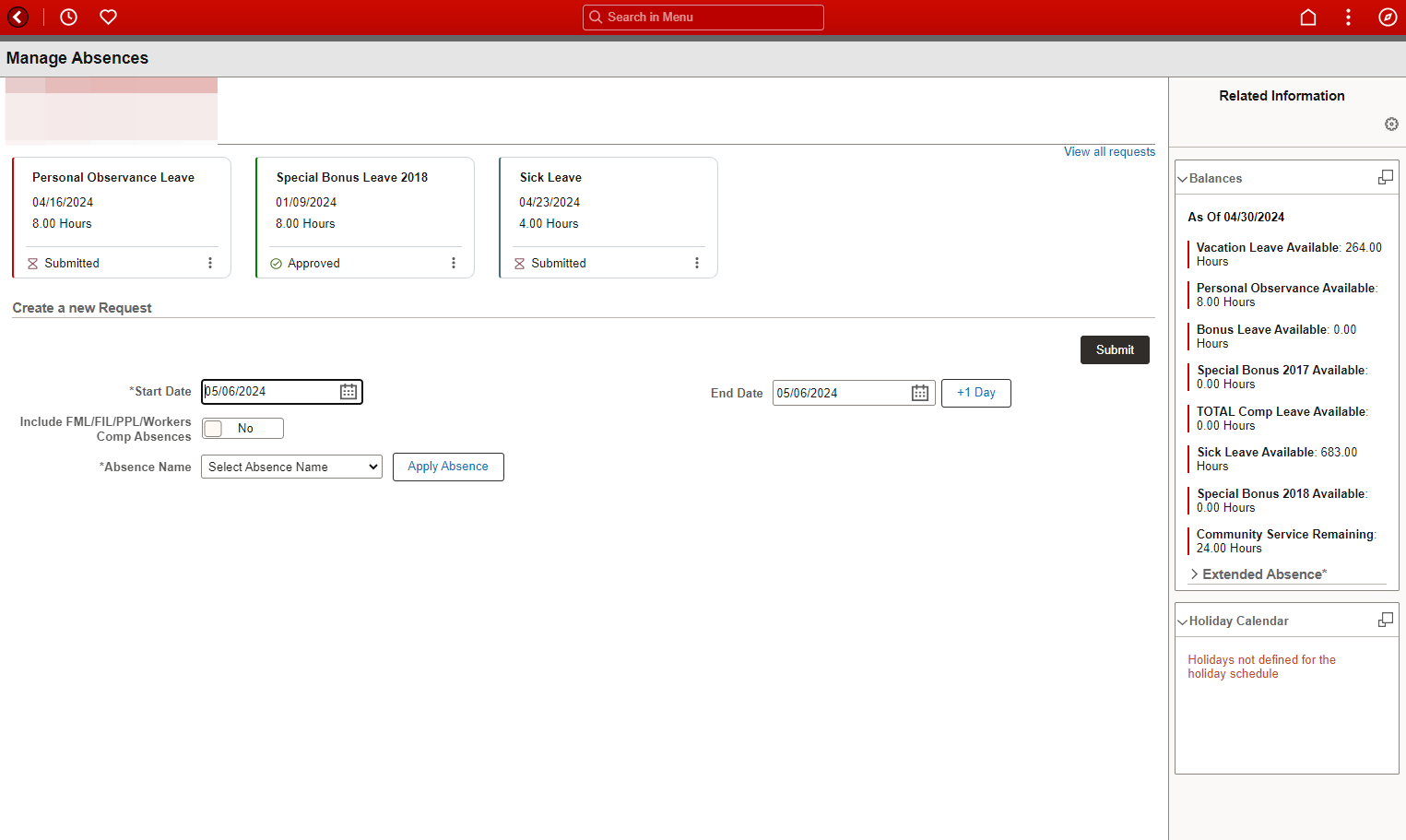The width and height of the screenshot is (1406, 840).
Task: Open End Date calendar picker
Action: (920, 393)
